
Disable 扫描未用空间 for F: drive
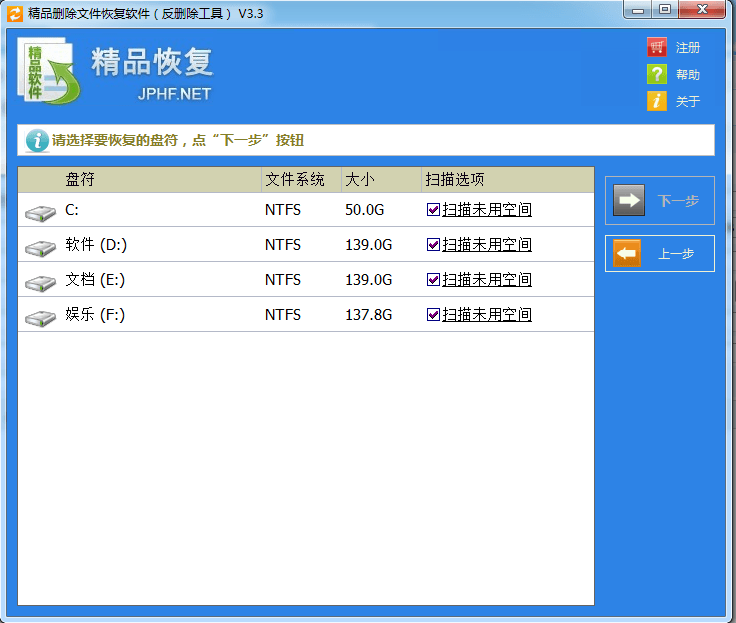[x=433, y=315]
